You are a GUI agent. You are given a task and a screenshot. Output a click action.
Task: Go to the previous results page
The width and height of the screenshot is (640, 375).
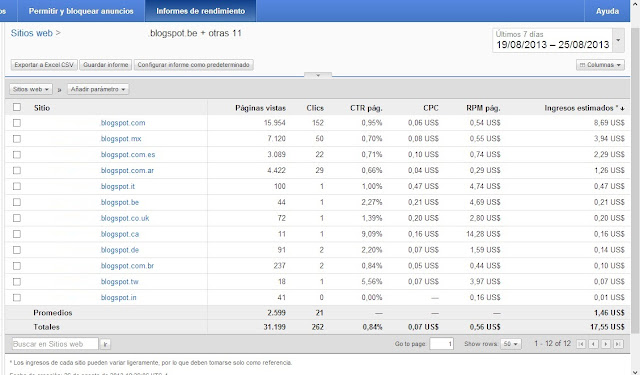(x=593, y=344)
